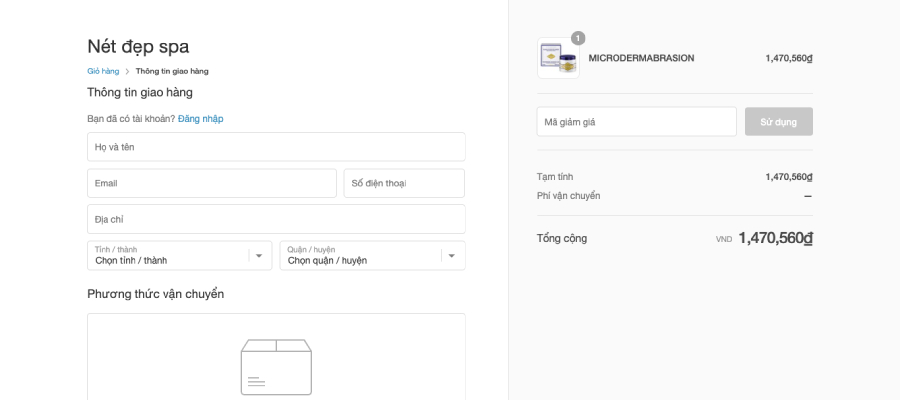
Task: Click the quantity badge on product thumbnail
Action: pos(578,38)
